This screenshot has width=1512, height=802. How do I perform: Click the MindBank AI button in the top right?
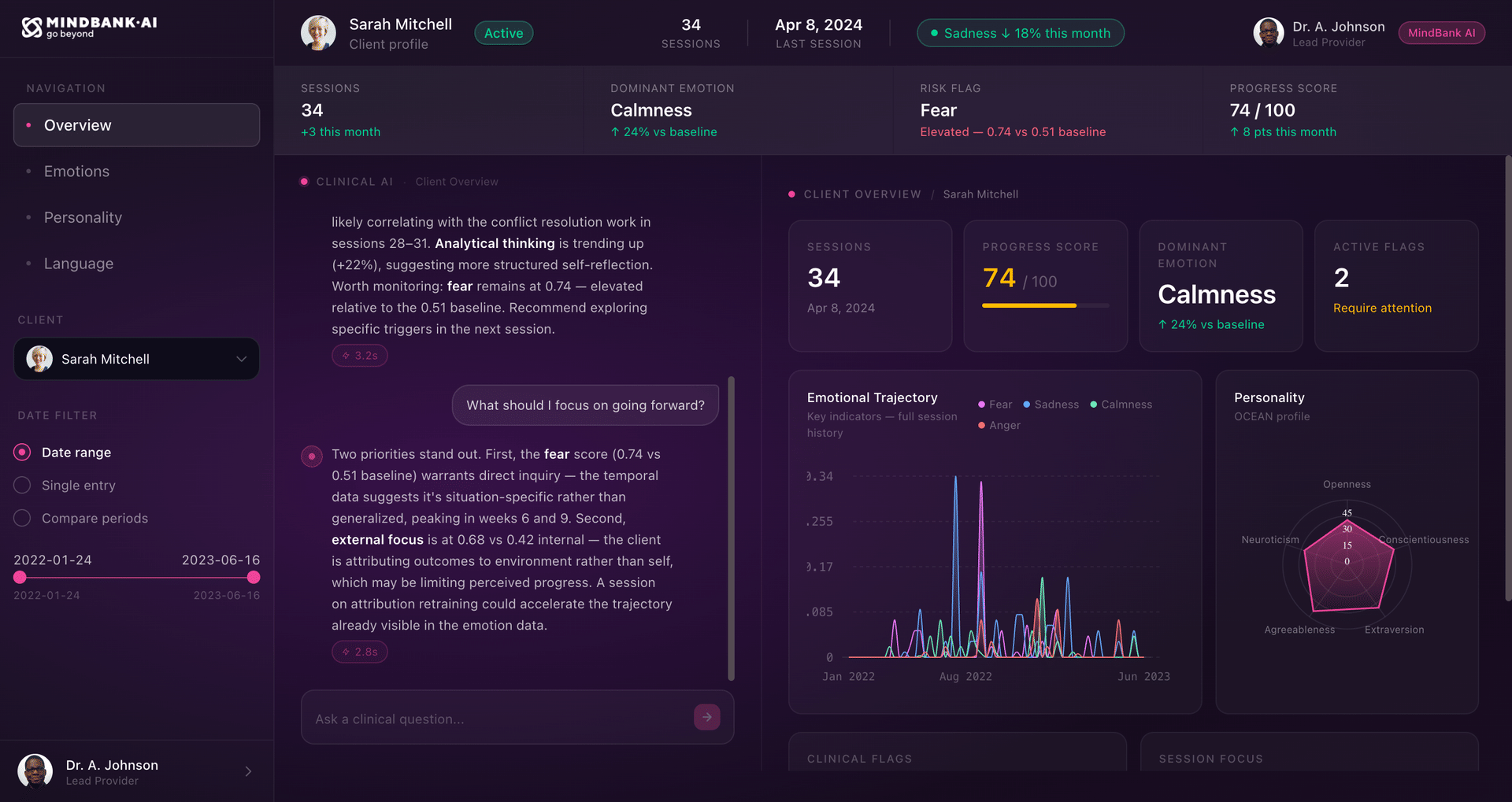(x=1441, y=32)
